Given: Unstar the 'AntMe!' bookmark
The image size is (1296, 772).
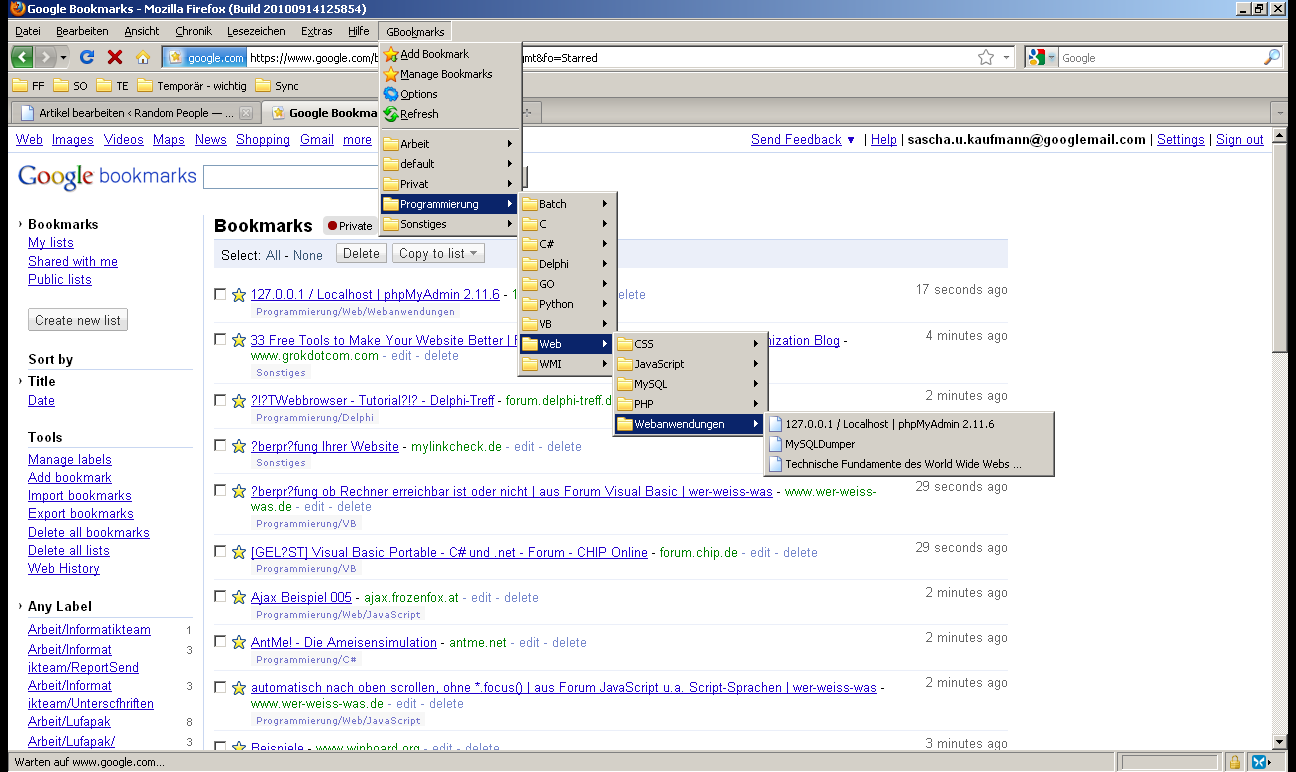Looking at the screenshot, I should pyautogui.click(x=239, y=643).
